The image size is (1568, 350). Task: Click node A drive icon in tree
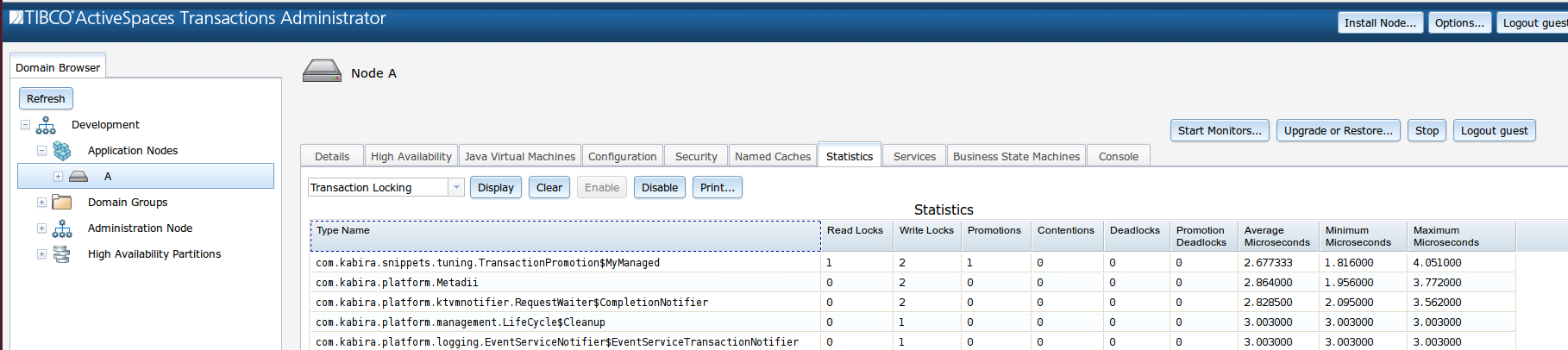pos(78,177)
